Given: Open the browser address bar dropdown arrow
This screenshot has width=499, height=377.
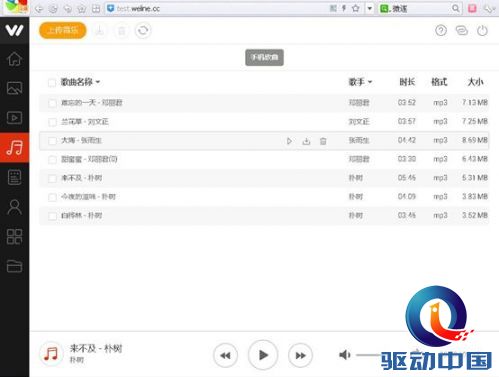Looking at the screenshot, I should pyautogui.click(x=369, y=8).
